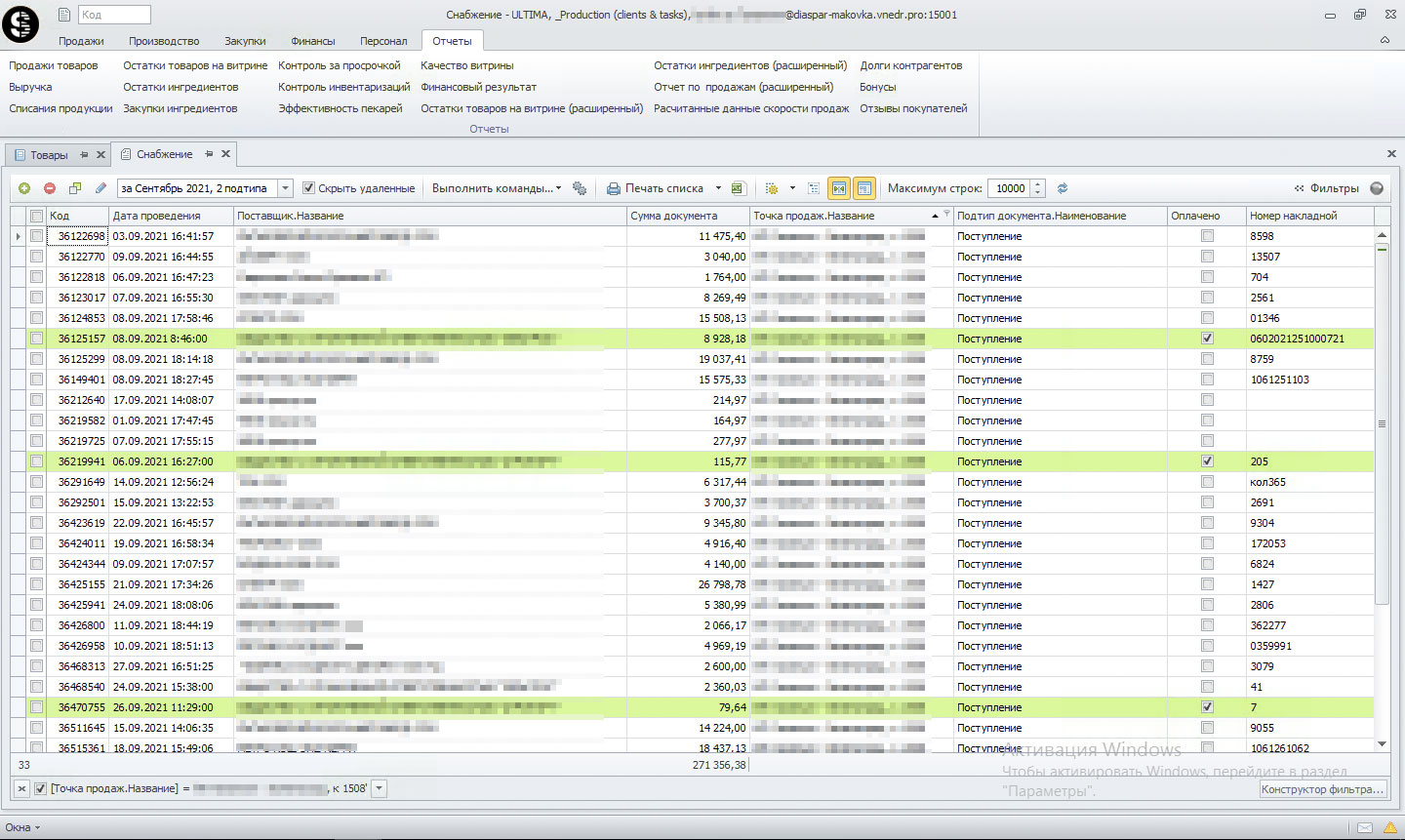The height and width of the screenshot is (840, 1405).
Task: Click the refresh arrows icon
Action: point(1063,188)
